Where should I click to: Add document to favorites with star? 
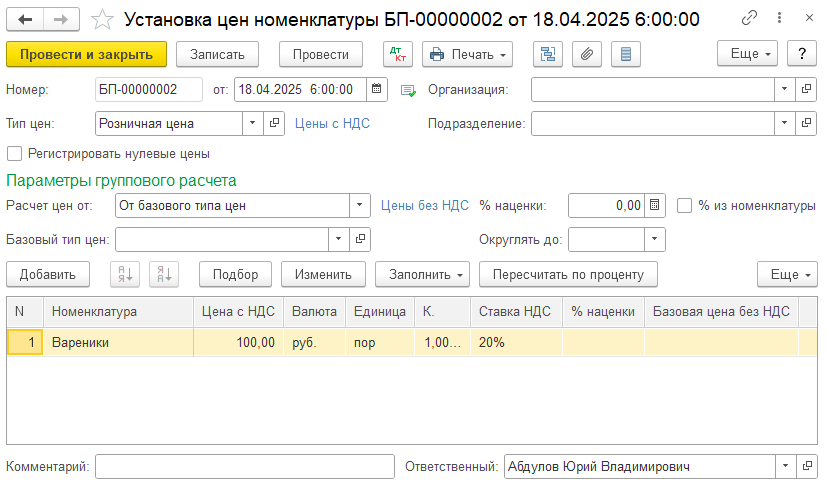click(101, 19)
